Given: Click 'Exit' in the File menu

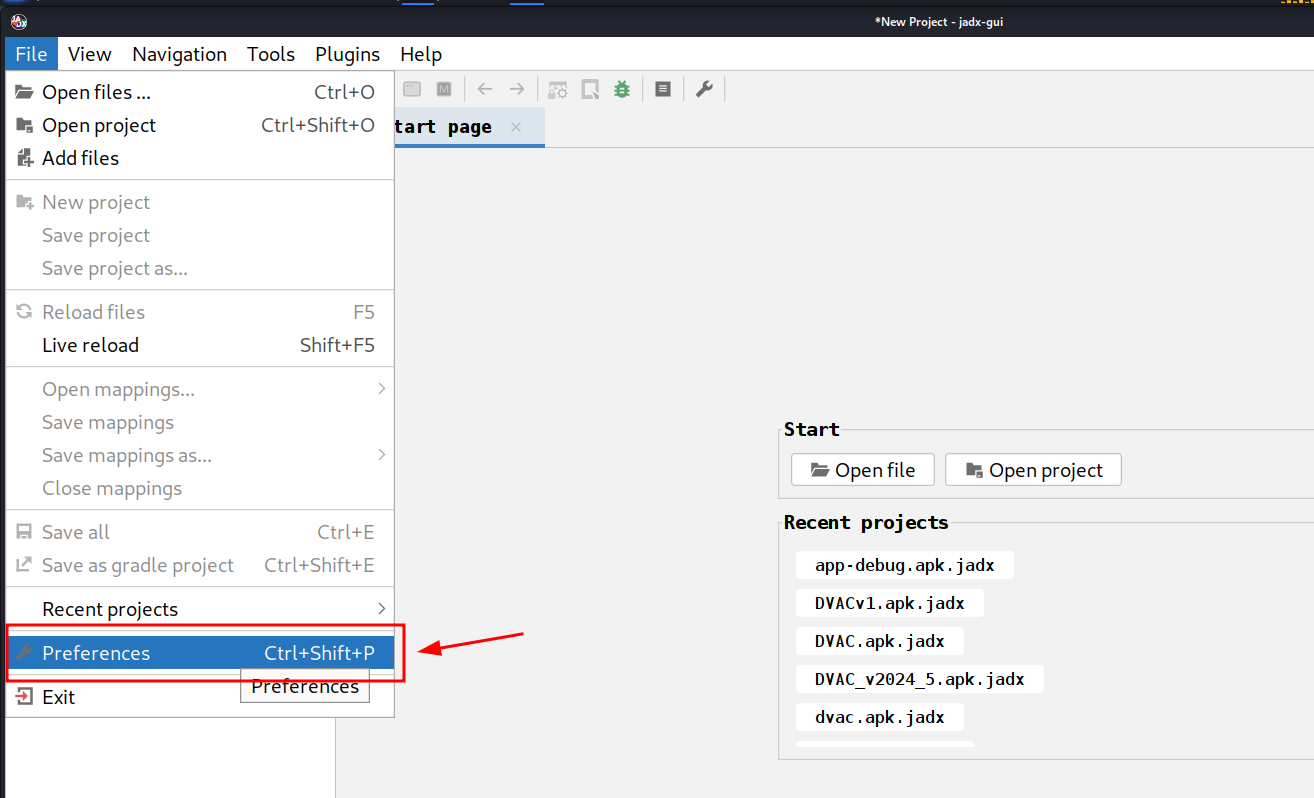Looking at the screenshot, I should click(57, 696).
